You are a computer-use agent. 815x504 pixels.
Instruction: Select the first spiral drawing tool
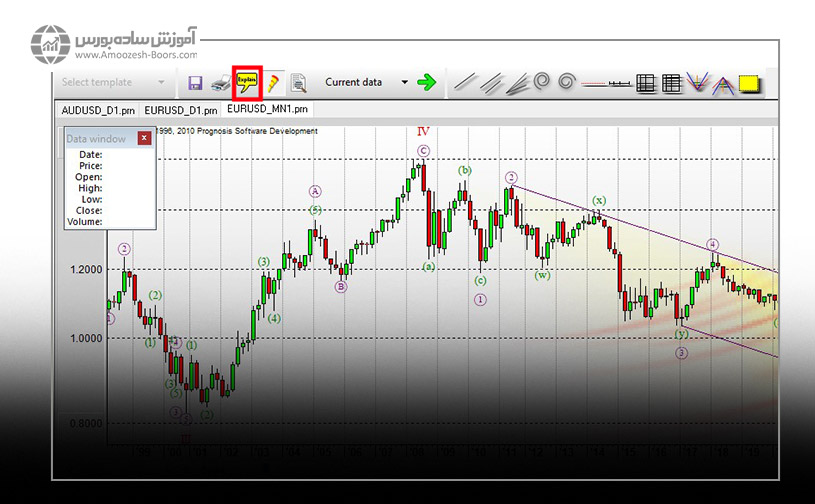pos(541,83)
